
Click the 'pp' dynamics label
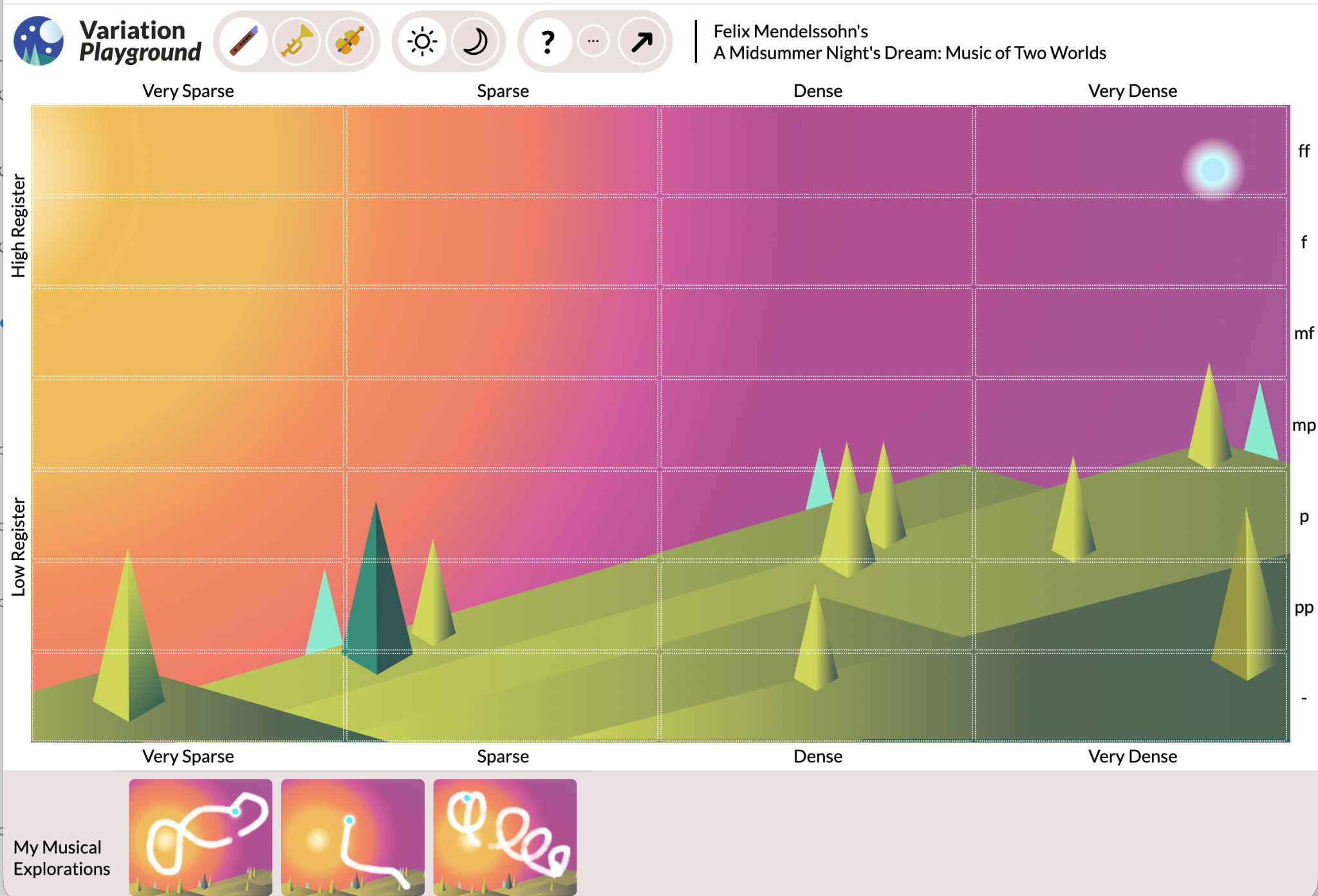(x=1304, y=608)
